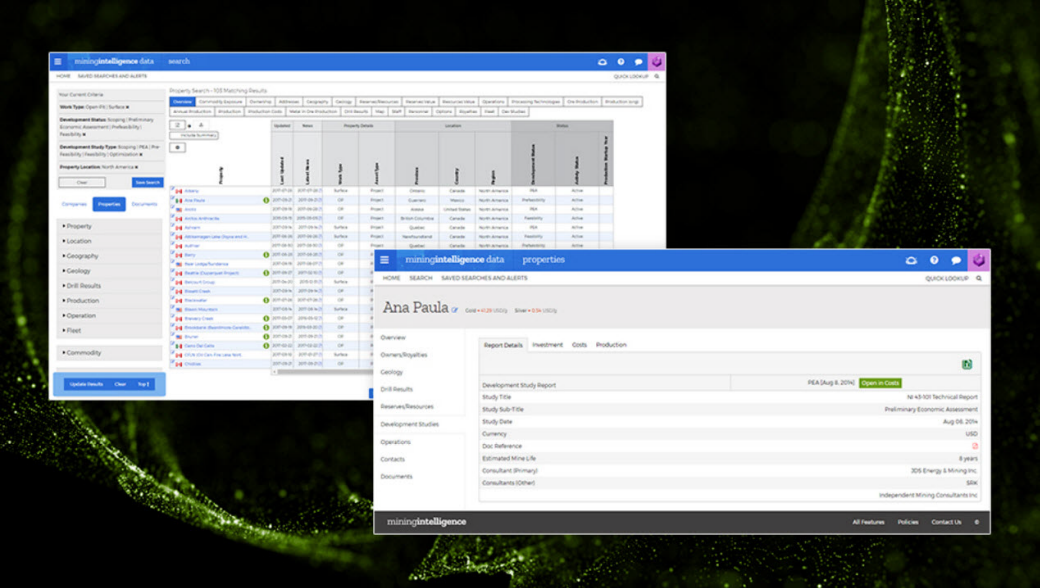Open chat bubble icon in properties header
The height and width of the screenshot is (588, 1040).
[x=956, y=260]
